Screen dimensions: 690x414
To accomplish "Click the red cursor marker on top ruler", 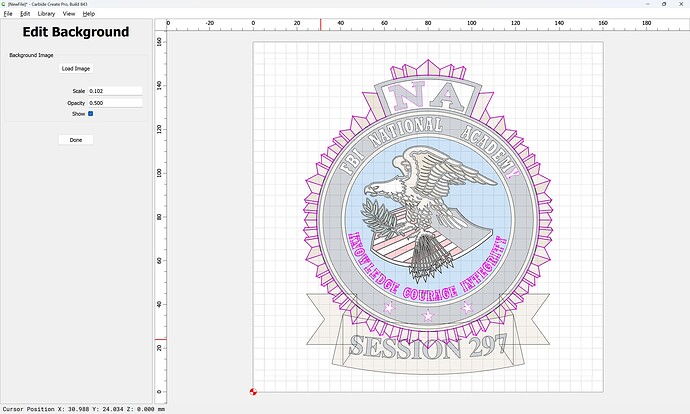I will point(320,25).
